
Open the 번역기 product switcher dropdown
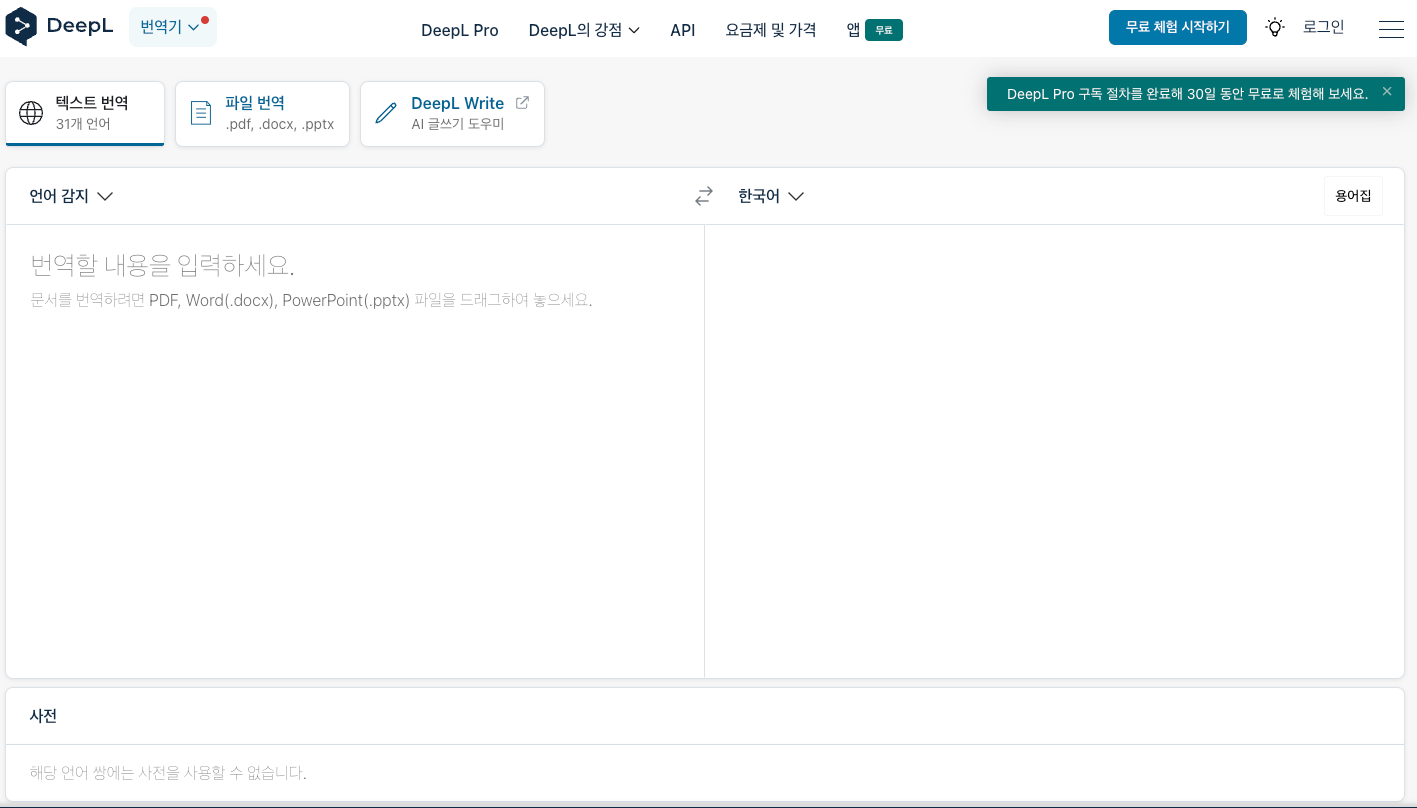173,27
